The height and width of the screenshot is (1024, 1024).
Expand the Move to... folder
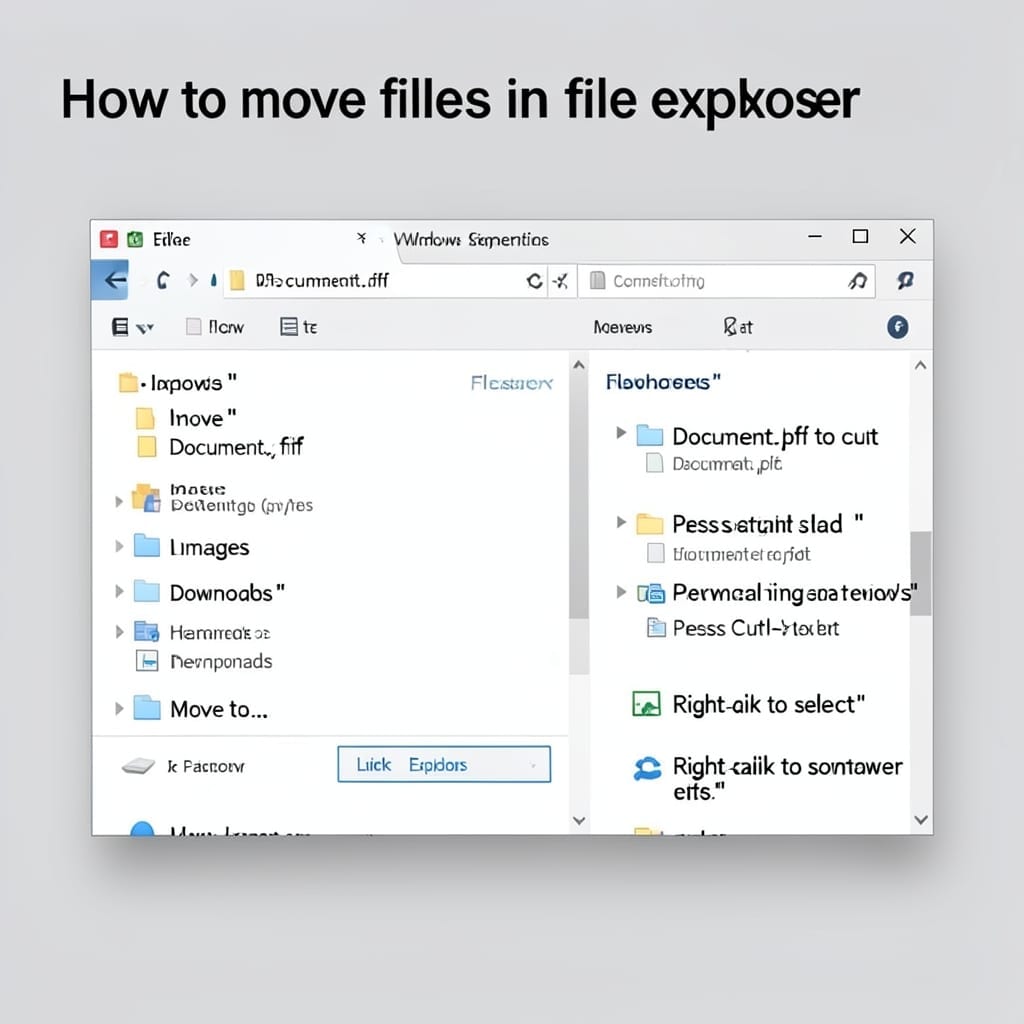(119, 709)
